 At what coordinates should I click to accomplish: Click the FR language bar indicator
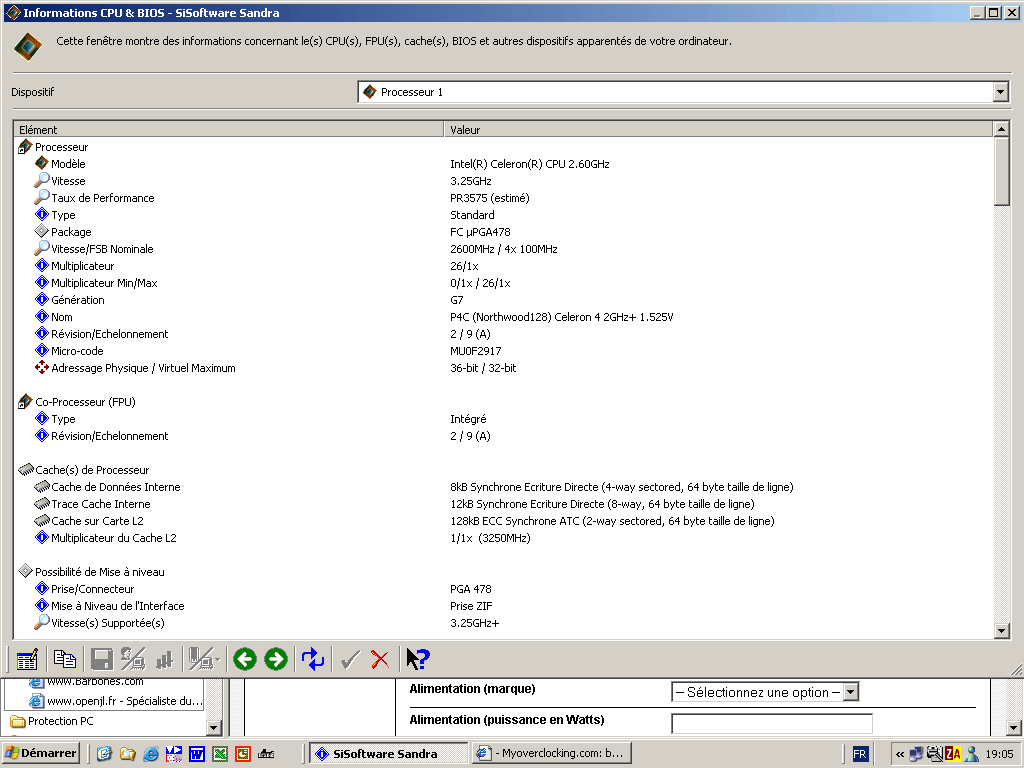pos(859,754)
